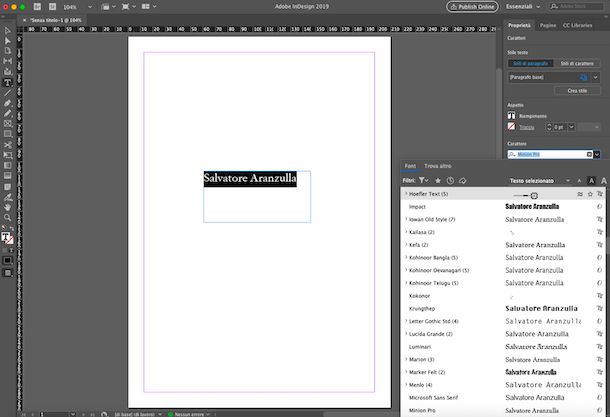Select the Senza titolo-1 document tab
Screen dimensions: 610x417
click(56, 20)
